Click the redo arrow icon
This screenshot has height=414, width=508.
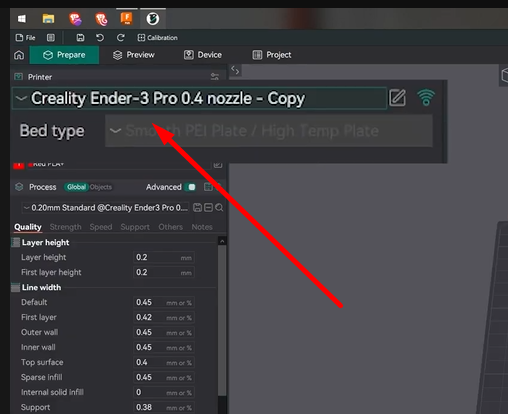pyautogui.click(x=121, y=38)
